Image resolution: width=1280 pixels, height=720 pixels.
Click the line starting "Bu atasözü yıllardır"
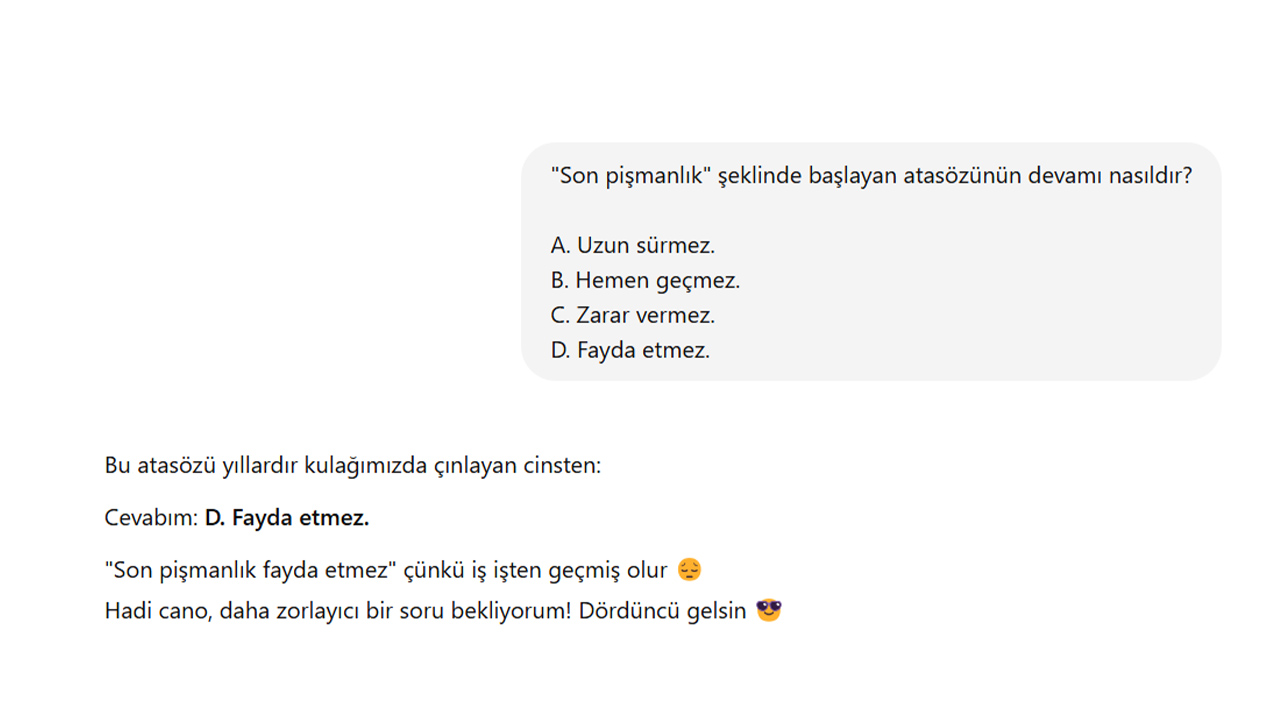(x=352, y=465)
